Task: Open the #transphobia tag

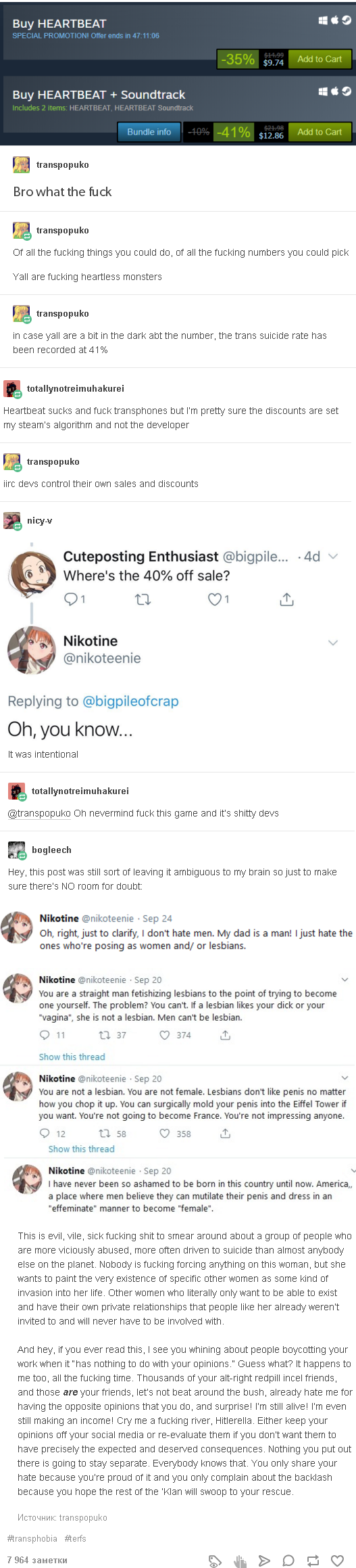Action: (x=32, y=1538)
